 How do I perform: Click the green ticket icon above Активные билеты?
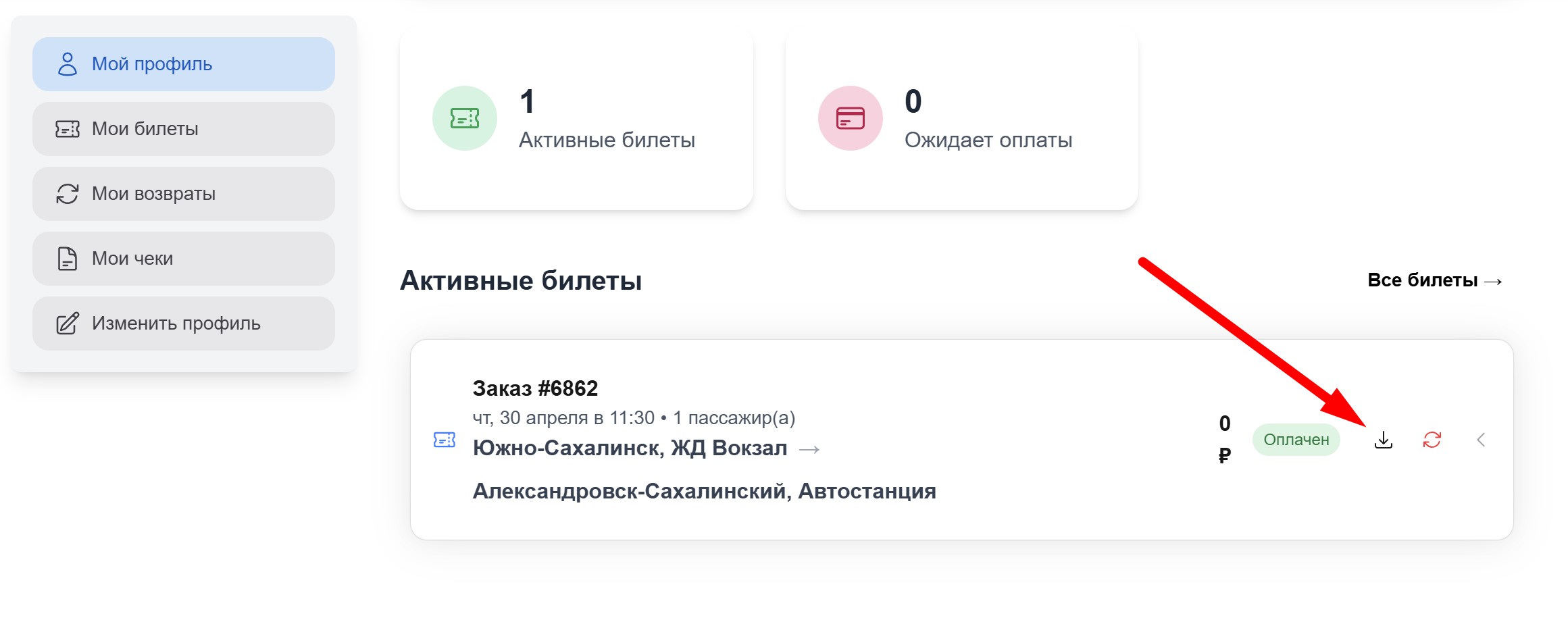tap(464, 118)
